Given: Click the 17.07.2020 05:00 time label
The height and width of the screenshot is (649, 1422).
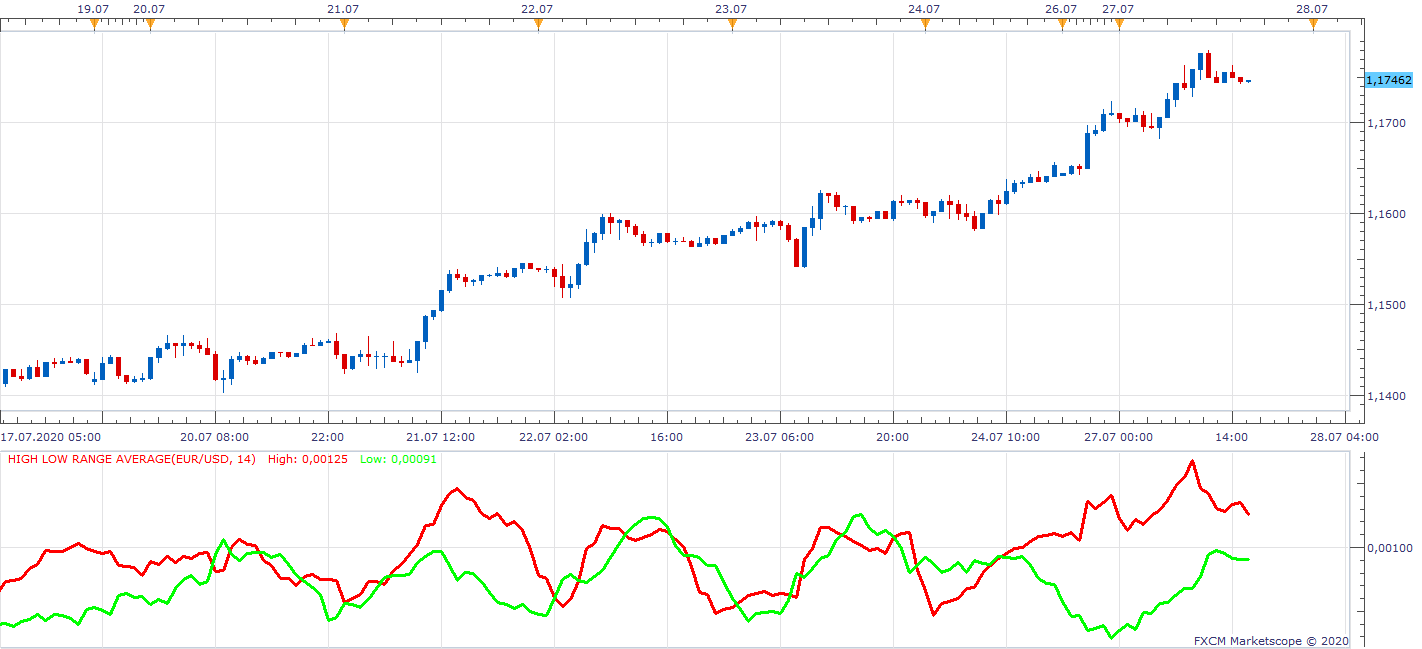Looking at the screenshot, I should coord(51,437).
